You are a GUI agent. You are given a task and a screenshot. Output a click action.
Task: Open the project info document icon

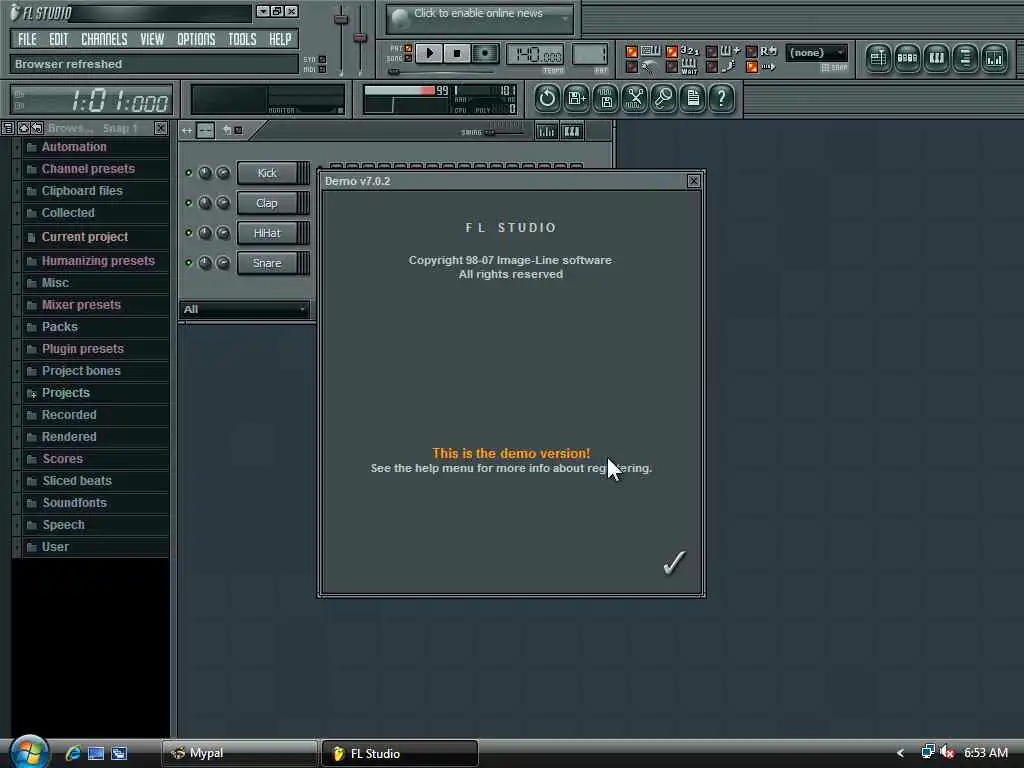(692, 99)
